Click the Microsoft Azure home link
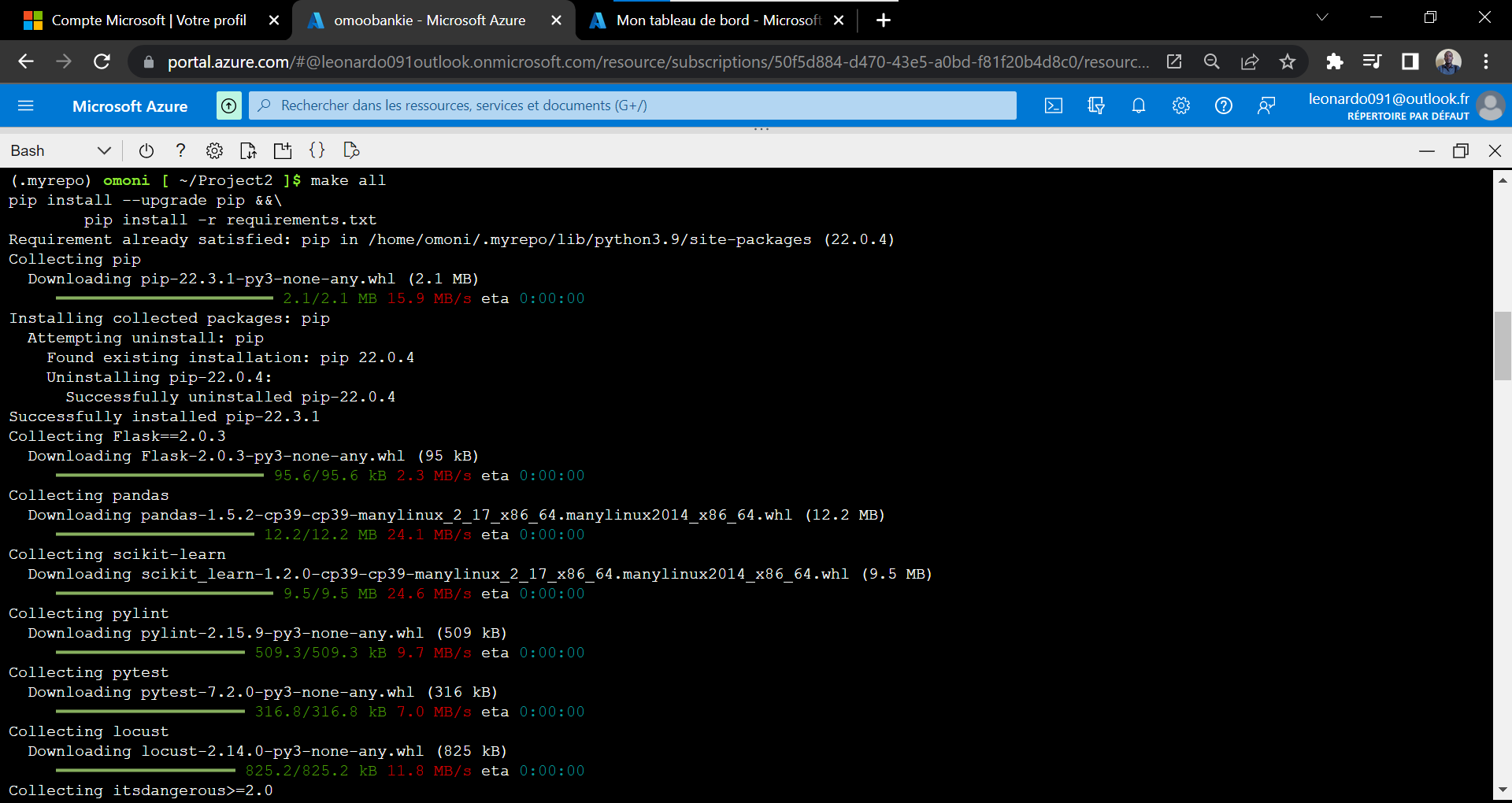The height and width of the screenshot is (803, 1512). point(130,105)
